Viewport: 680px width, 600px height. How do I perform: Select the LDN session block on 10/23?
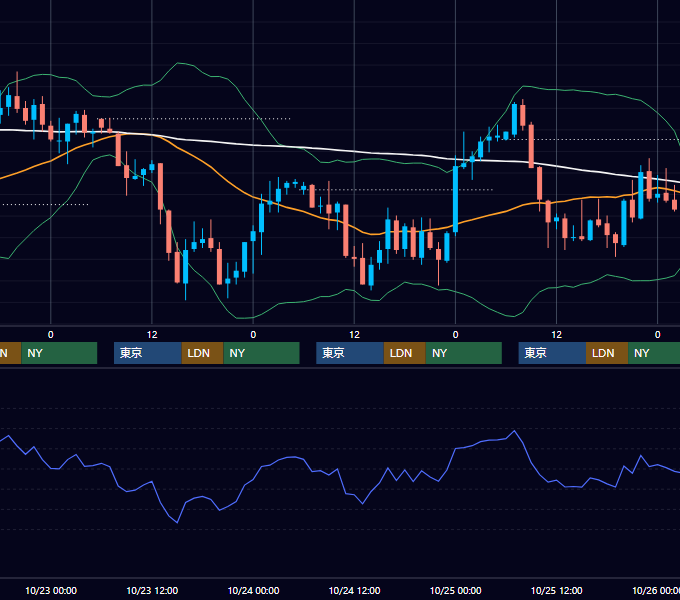pyautogui.click(x=203, y=353)
